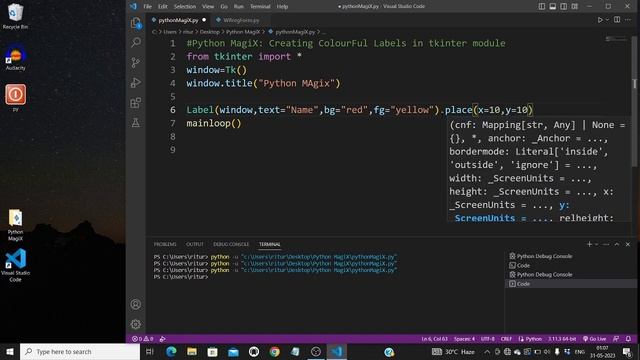
Task: Click UTF-8 encoding in status bar
Action: coord(487,339)
